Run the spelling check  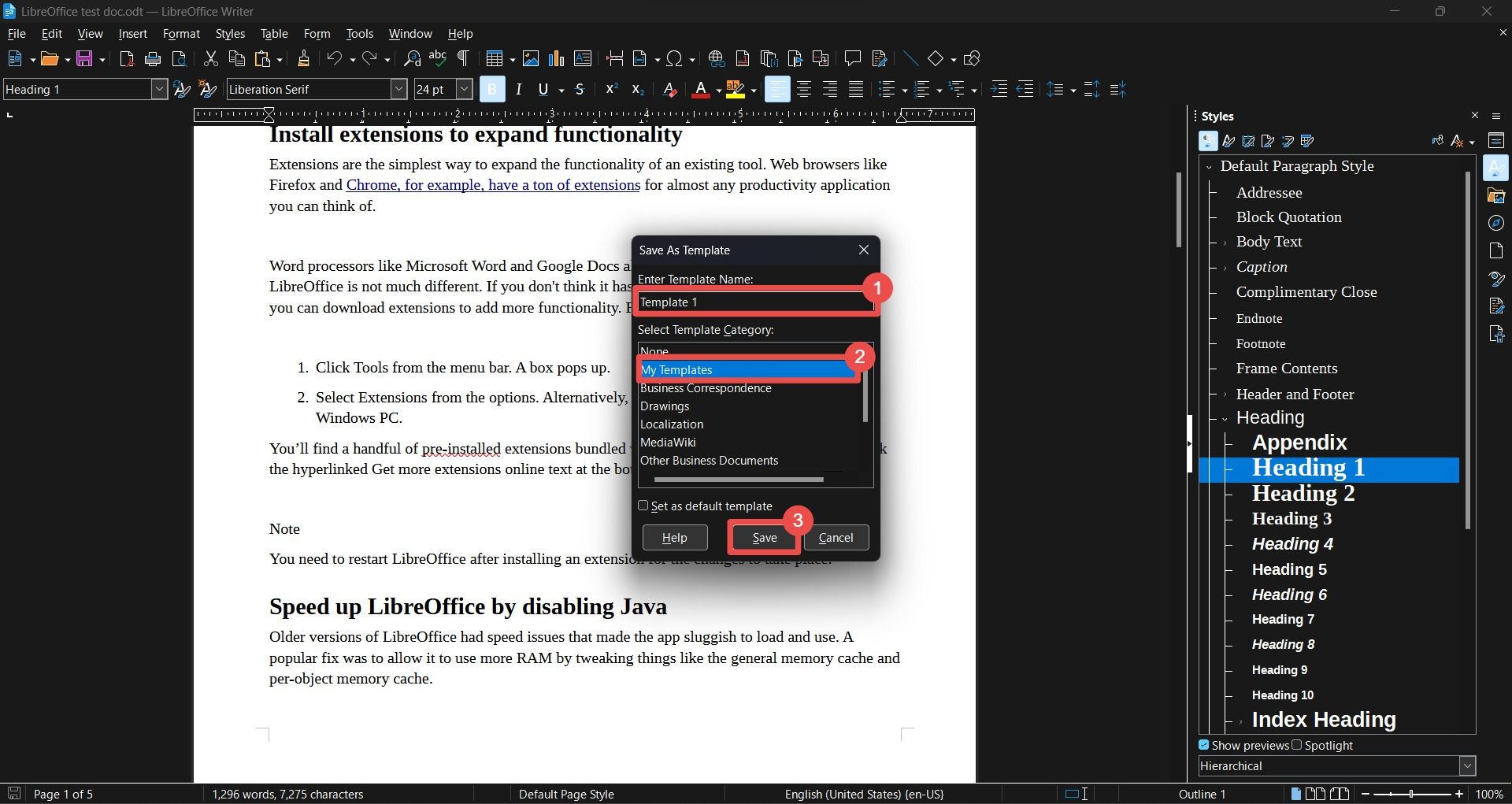pos(438,57)
